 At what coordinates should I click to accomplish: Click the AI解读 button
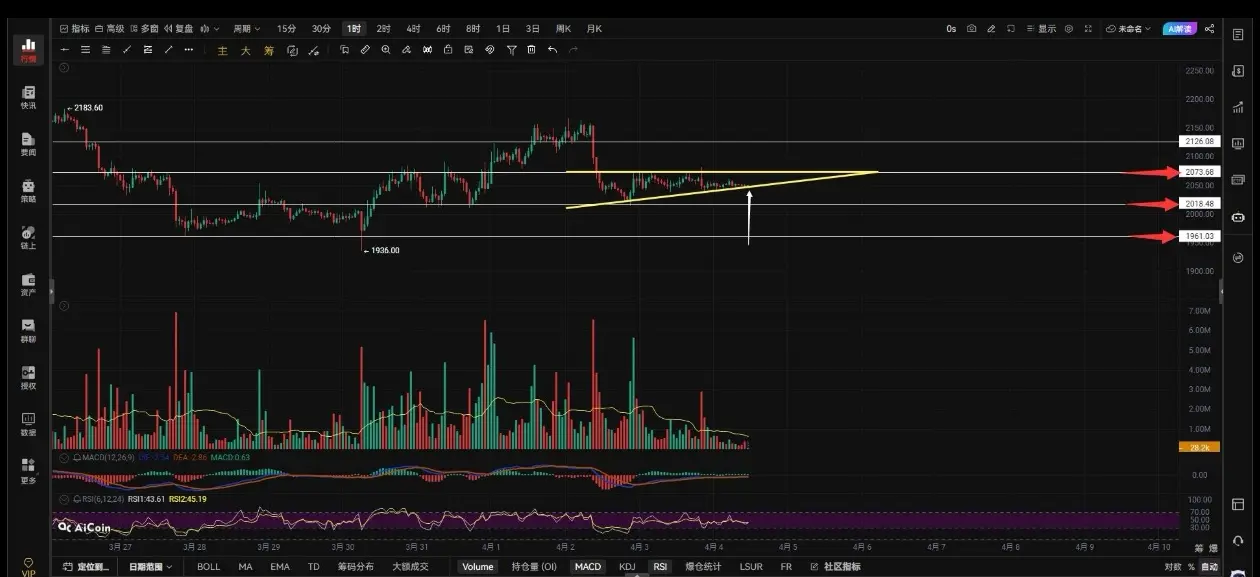click(x=1180, y=29)
